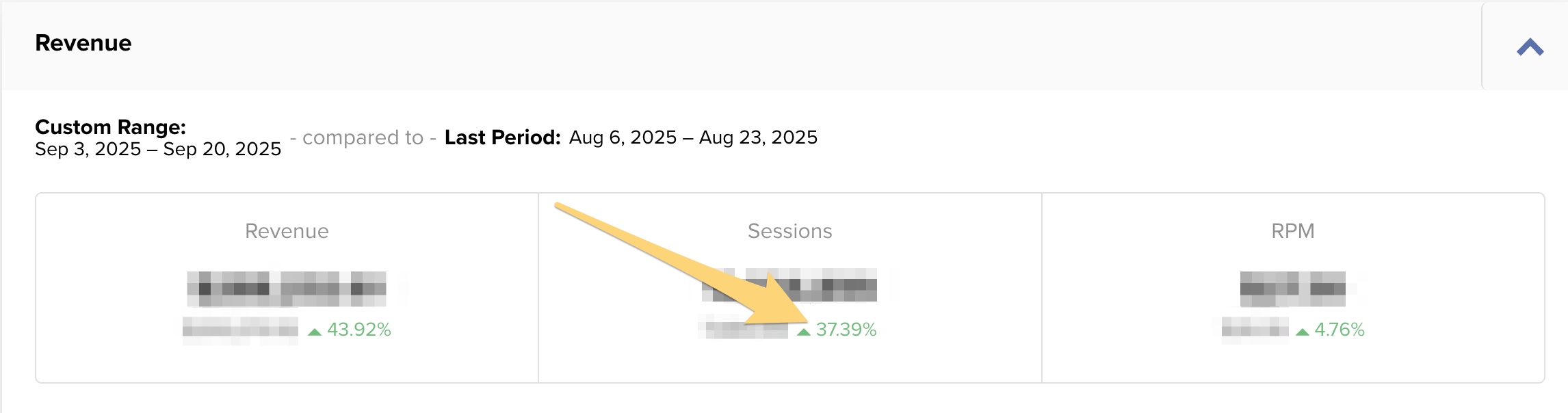
Task: Click the RPM card heading
Action: click(x=1292, y=231)
